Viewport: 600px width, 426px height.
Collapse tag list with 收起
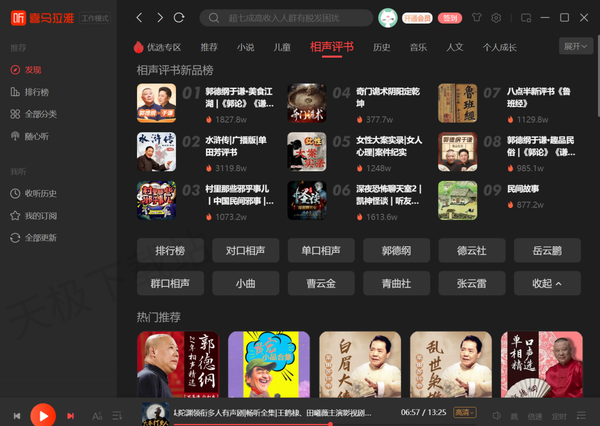tap(547, 283)
